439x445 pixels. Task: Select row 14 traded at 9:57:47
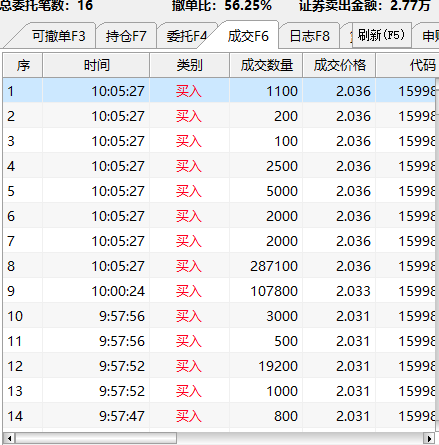(219, 416)
